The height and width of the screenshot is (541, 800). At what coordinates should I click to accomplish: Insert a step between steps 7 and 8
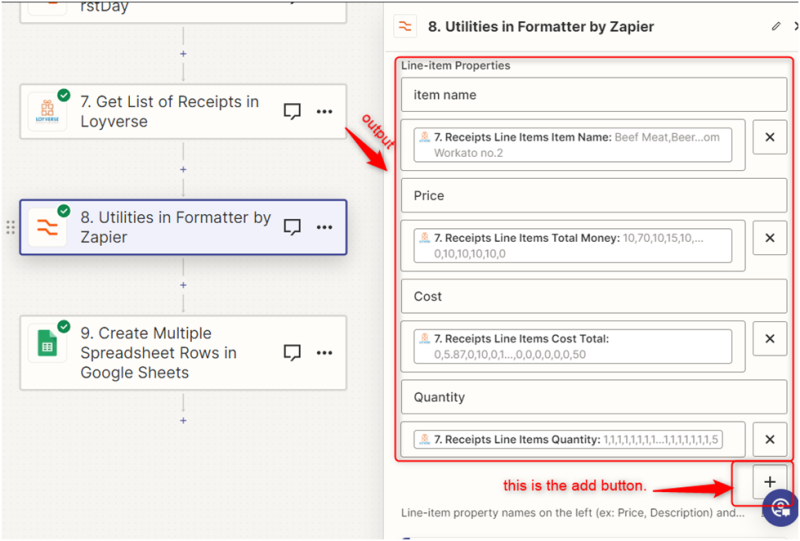183,169
